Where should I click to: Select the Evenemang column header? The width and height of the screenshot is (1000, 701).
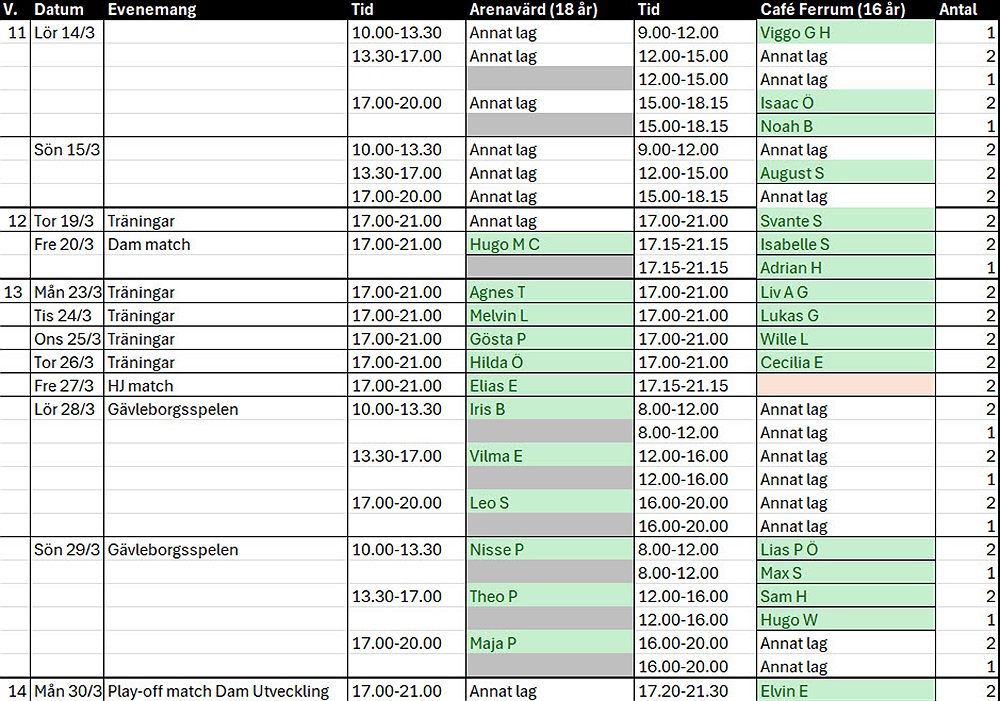click(152, 10)
